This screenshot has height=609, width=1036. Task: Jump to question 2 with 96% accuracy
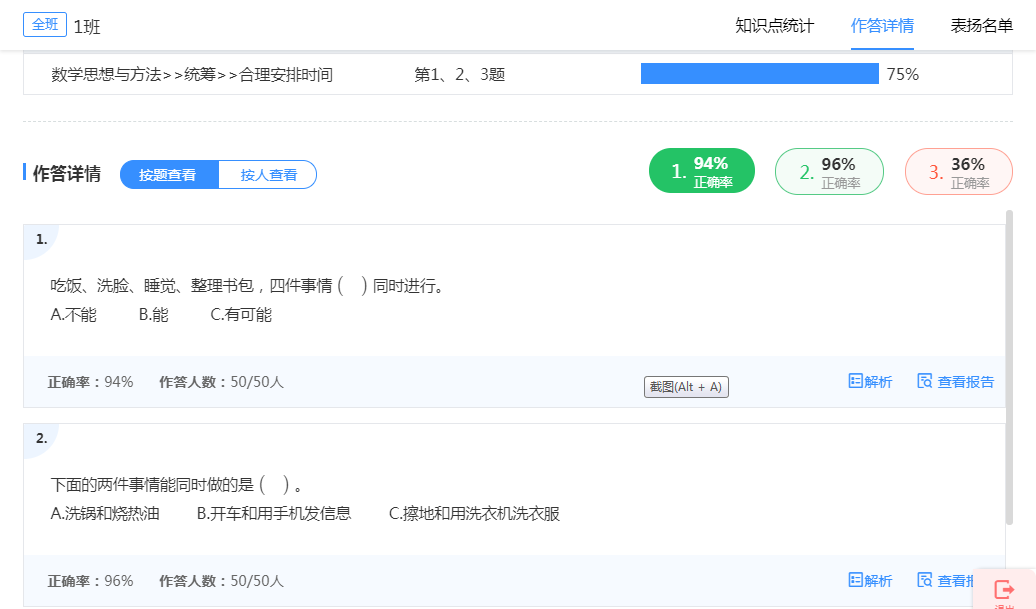(829, 171)
